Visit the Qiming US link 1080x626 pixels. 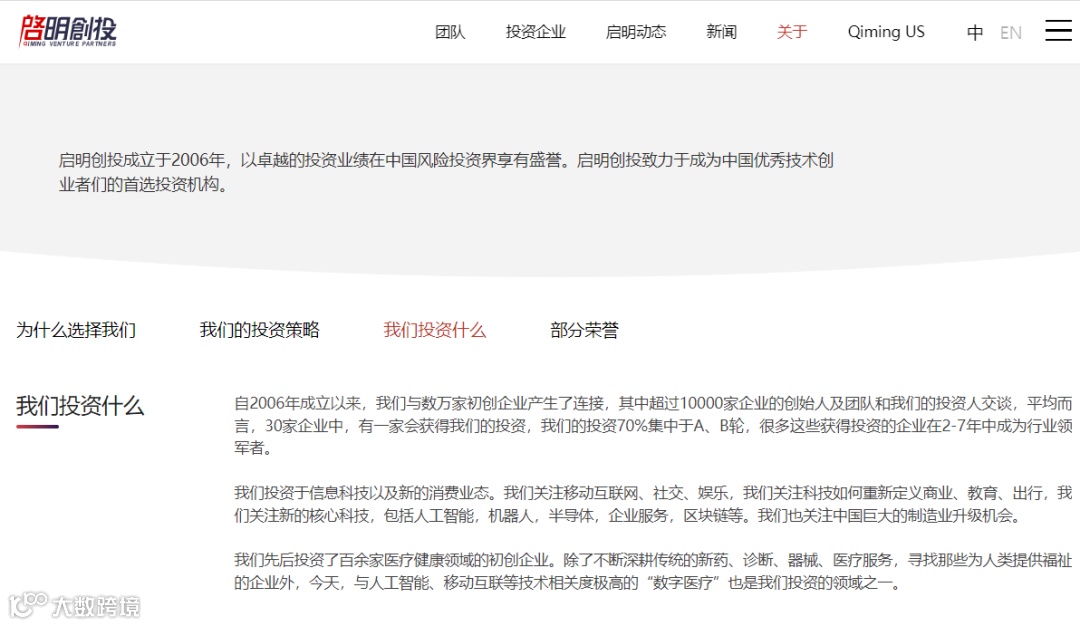[886, 32]
